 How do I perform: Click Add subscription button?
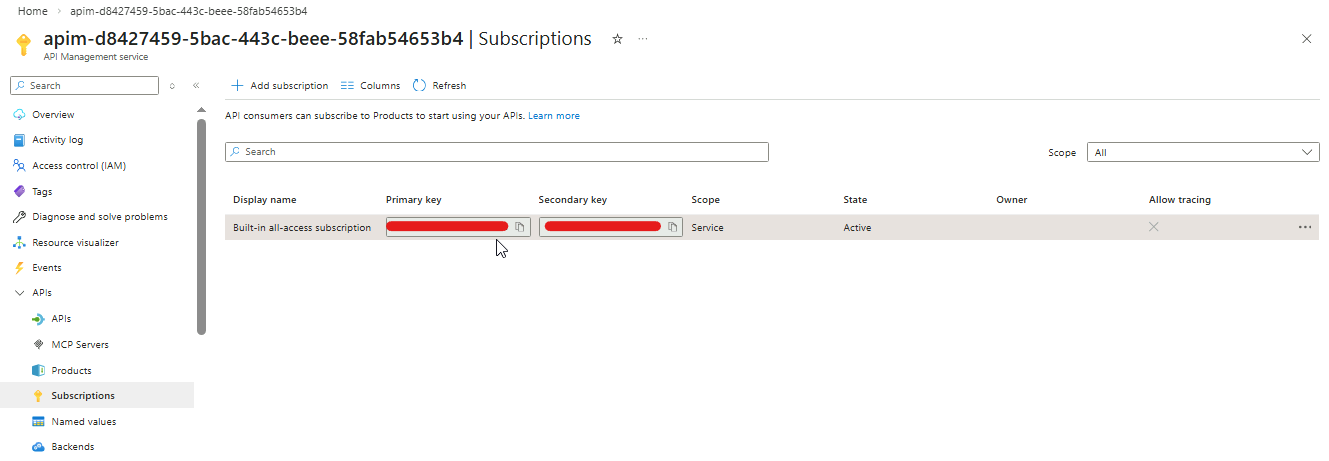pos(280,86)
